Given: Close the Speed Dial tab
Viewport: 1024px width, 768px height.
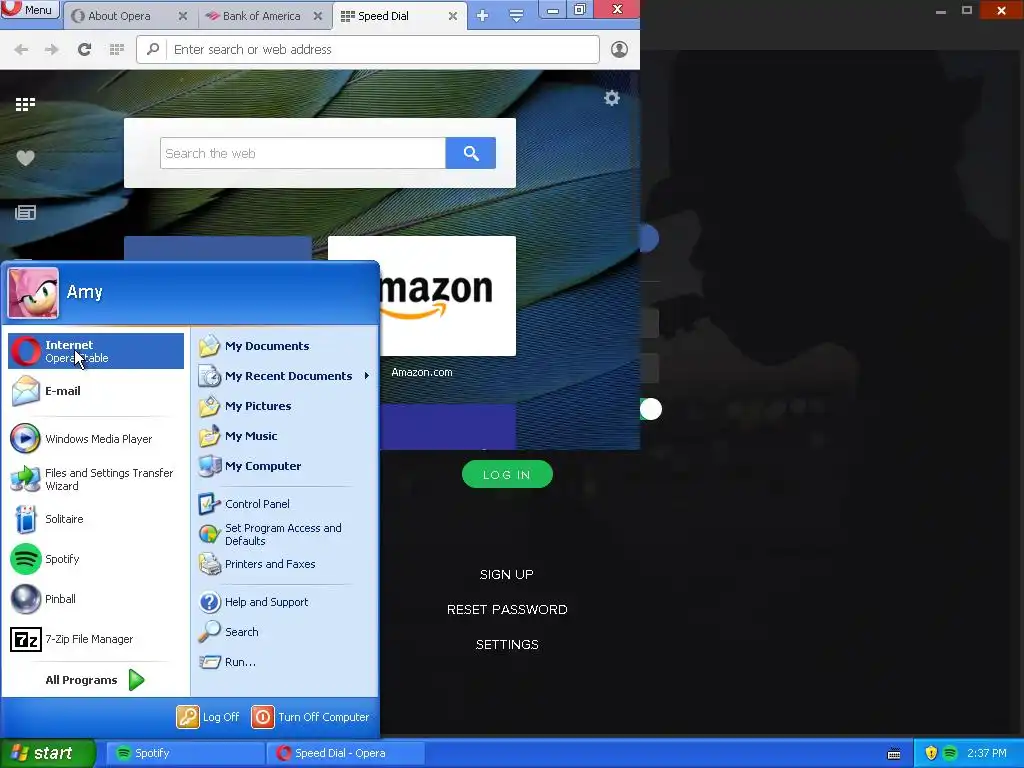Looking at the screenshot, I should (x=453, y=16).
